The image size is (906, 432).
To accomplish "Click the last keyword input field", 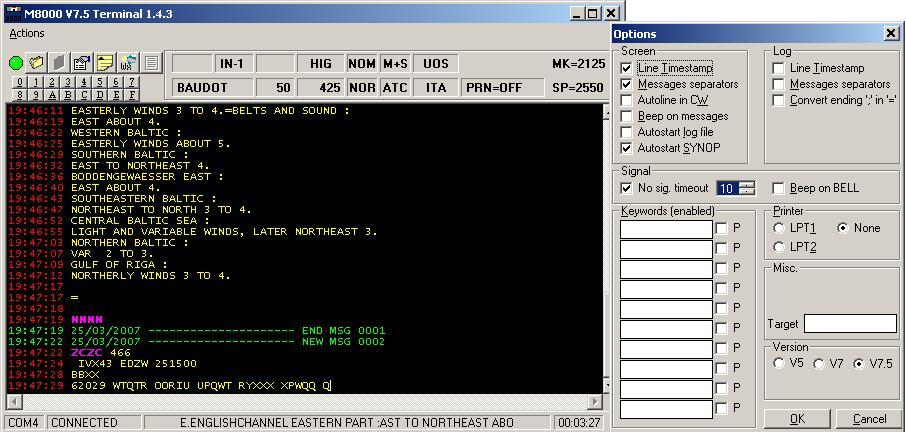I will 666,409.
